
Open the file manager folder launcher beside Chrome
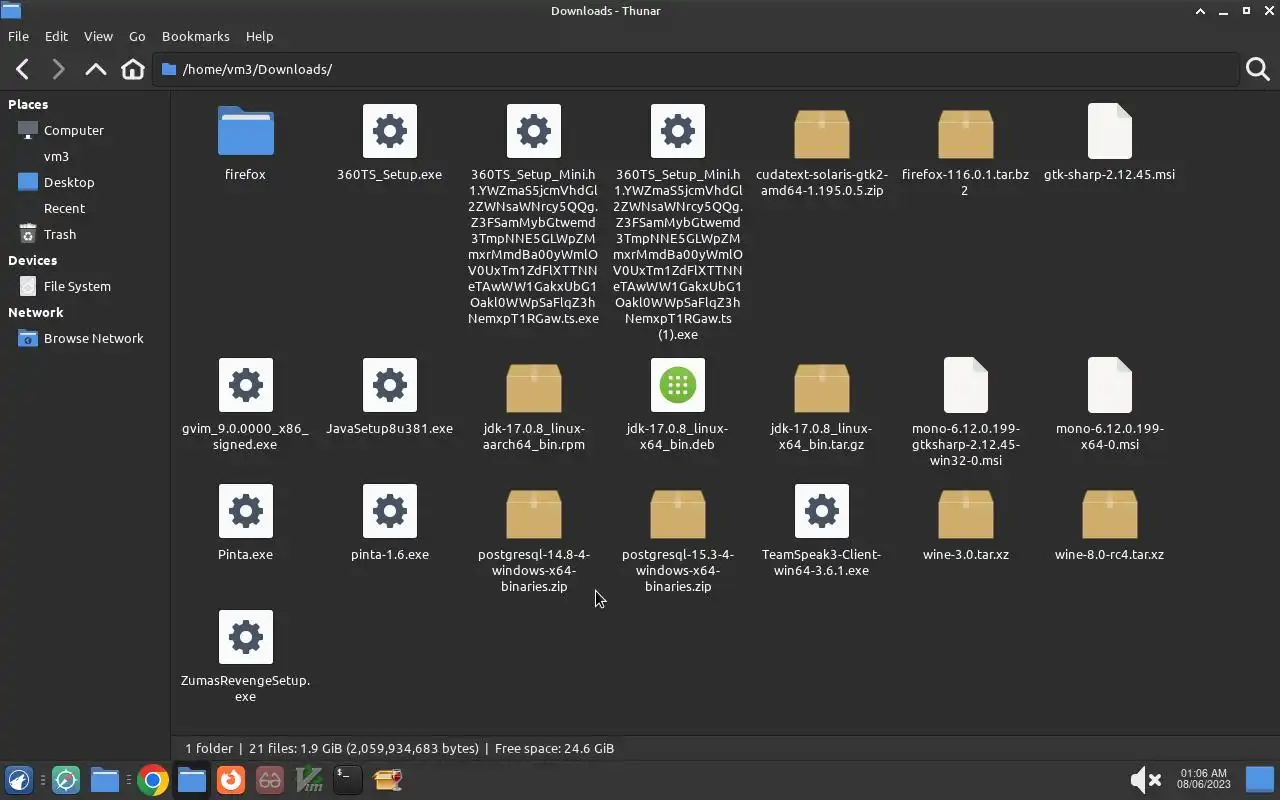[x=105, y=780]
